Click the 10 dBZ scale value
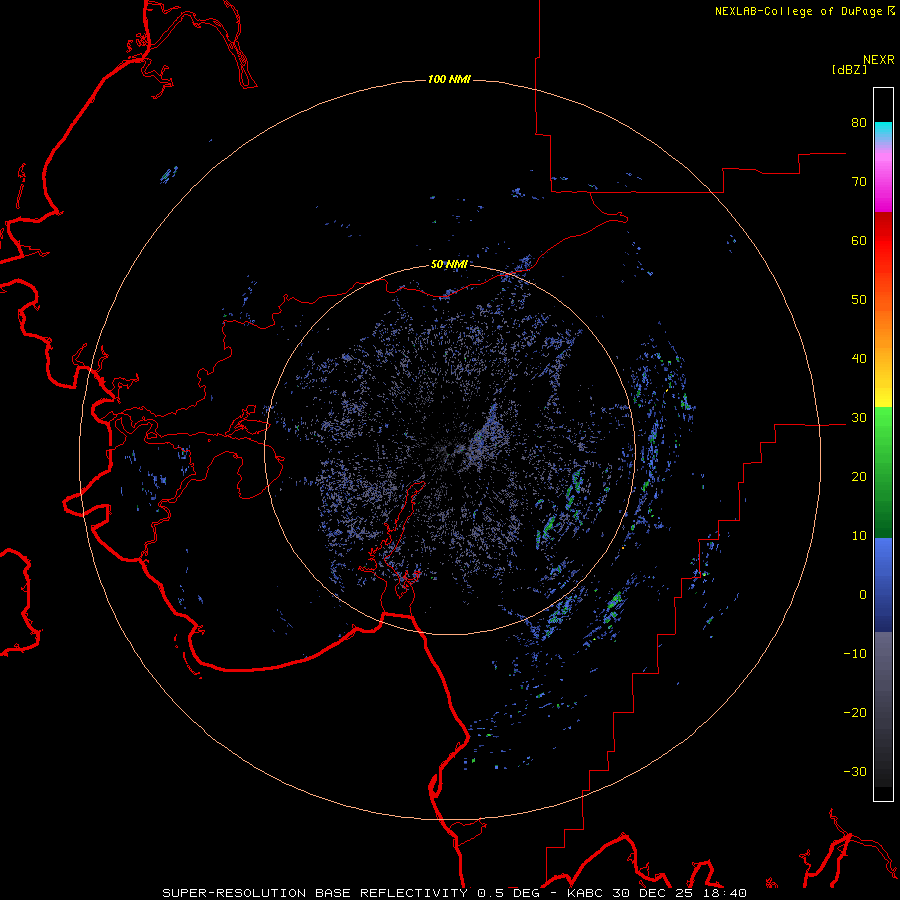Screen dimensions: 900x900 click(859, 536)
